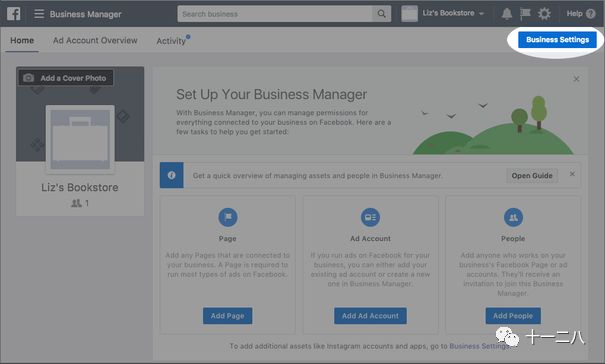This screenshot has width=605, height=364.
Task: Click the blue info icon on guide banner
Action: coord(172,175)
